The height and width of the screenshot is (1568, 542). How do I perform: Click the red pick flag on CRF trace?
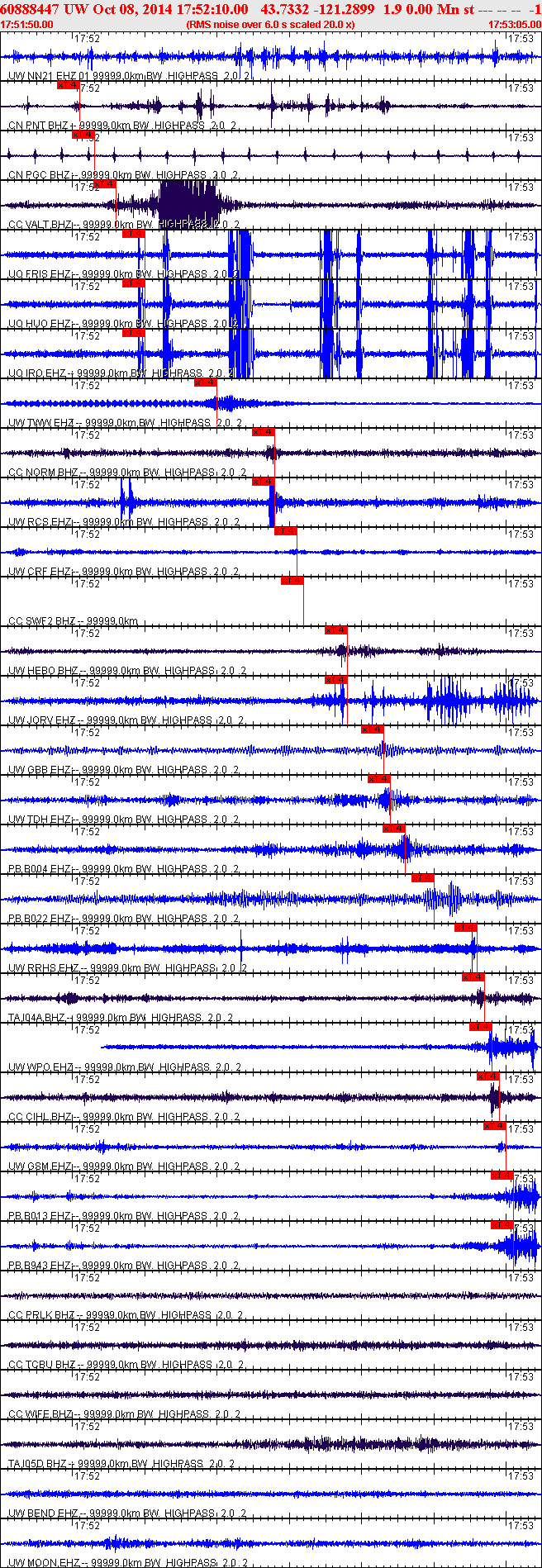click(x=285, y=531)
